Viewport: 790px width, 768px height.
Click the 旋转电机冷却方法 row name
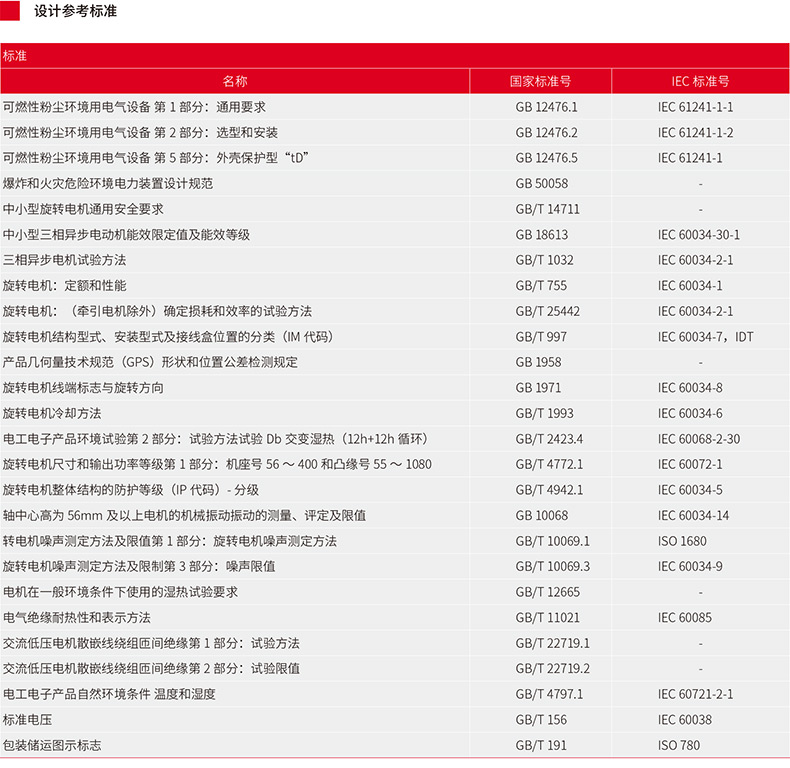52,413
